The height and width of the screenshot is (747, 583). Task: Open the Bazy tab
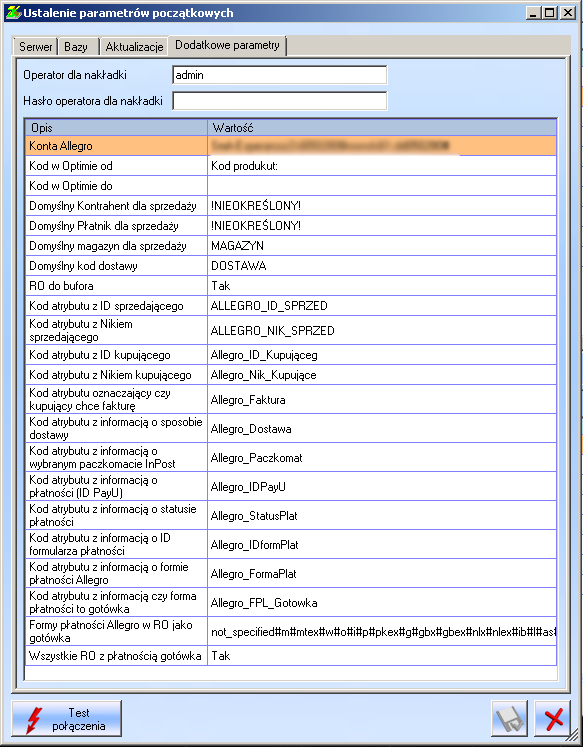coord(78,47)
